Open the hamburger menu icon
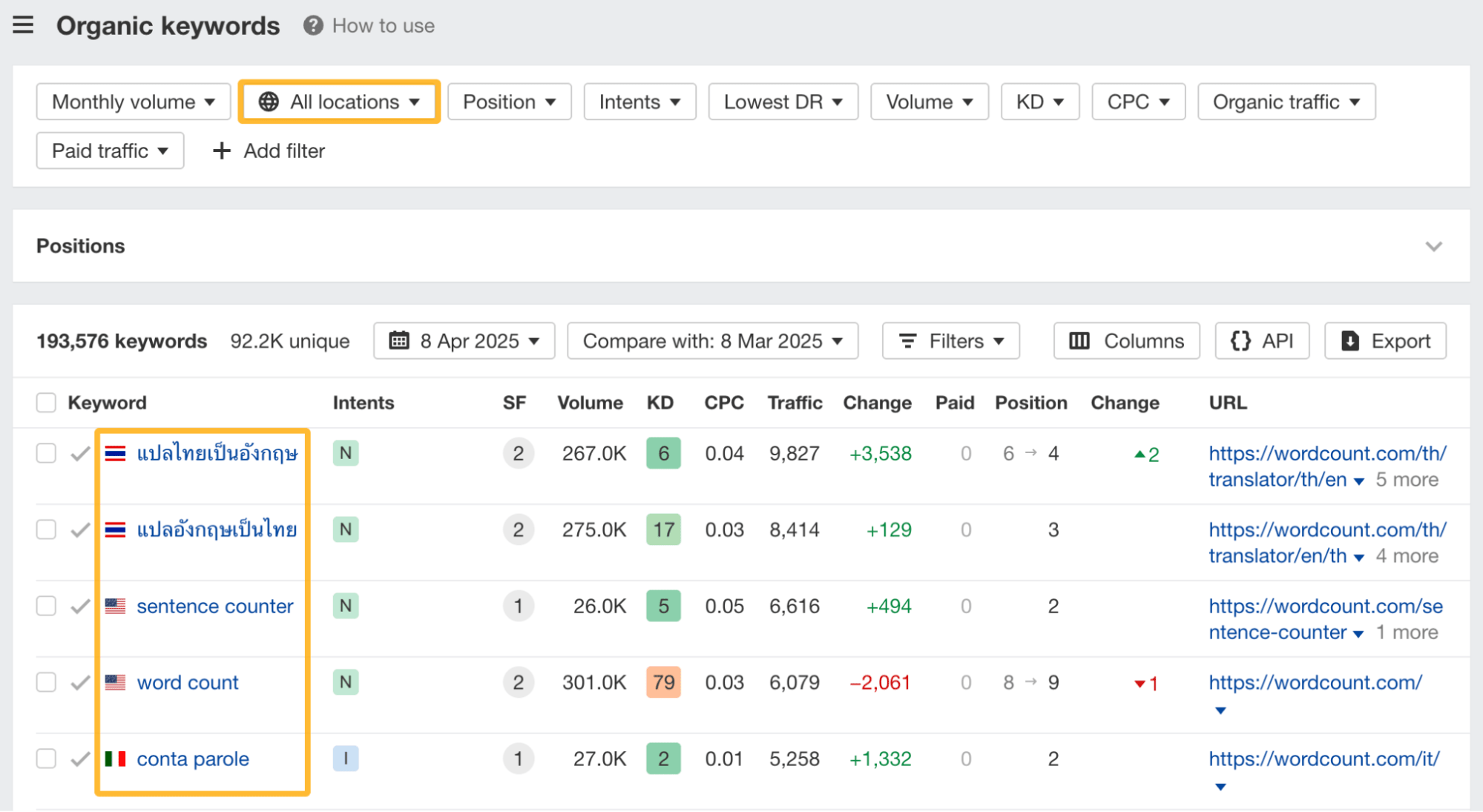 23,25
